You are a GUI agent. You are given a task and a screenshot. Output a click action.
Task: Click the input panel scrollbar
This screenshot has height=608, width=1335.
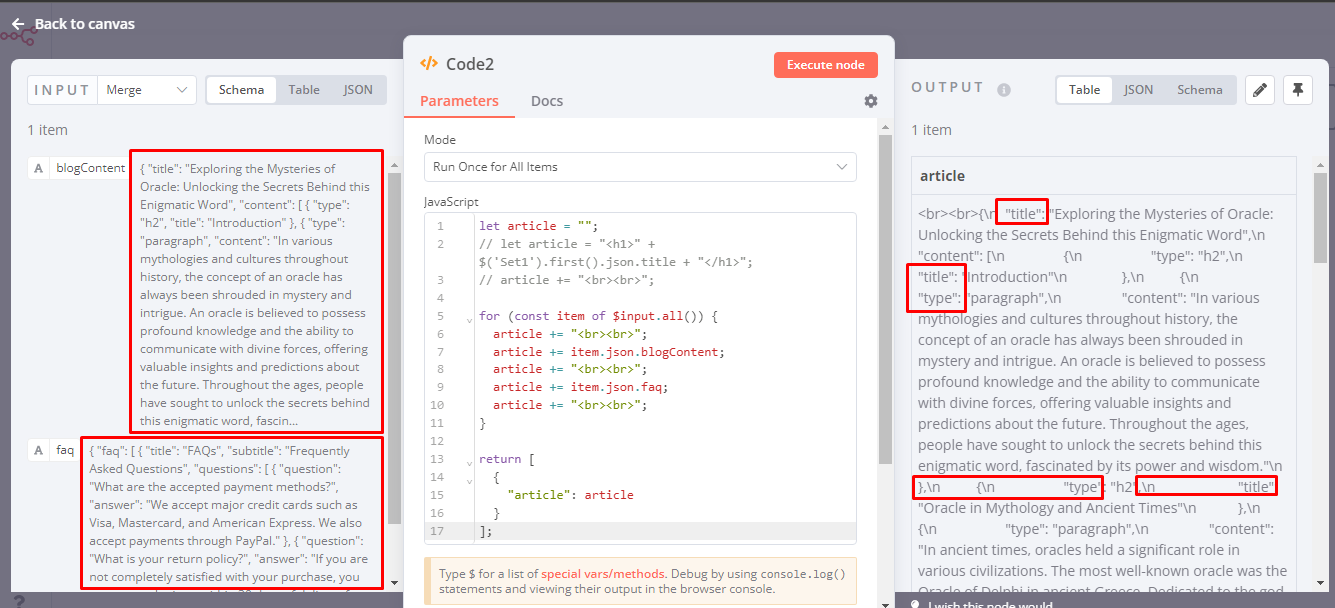click(394, 350)
